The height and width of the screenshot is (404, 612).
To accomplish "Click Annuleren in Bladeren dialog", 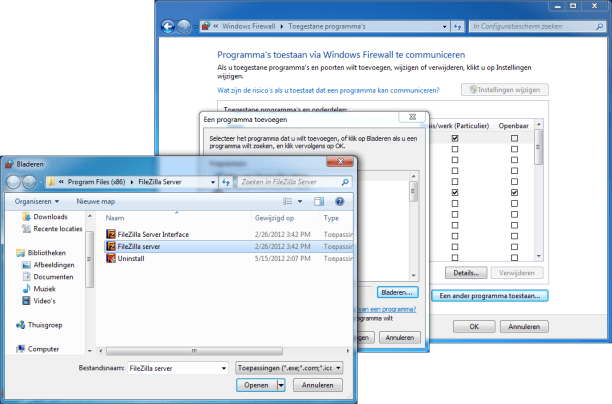I will [317, 385].
